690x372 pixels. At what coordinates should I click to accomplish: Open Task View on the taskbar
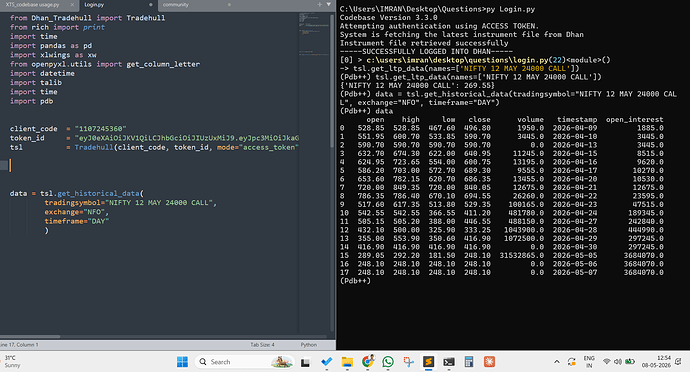tap(305, 362)
